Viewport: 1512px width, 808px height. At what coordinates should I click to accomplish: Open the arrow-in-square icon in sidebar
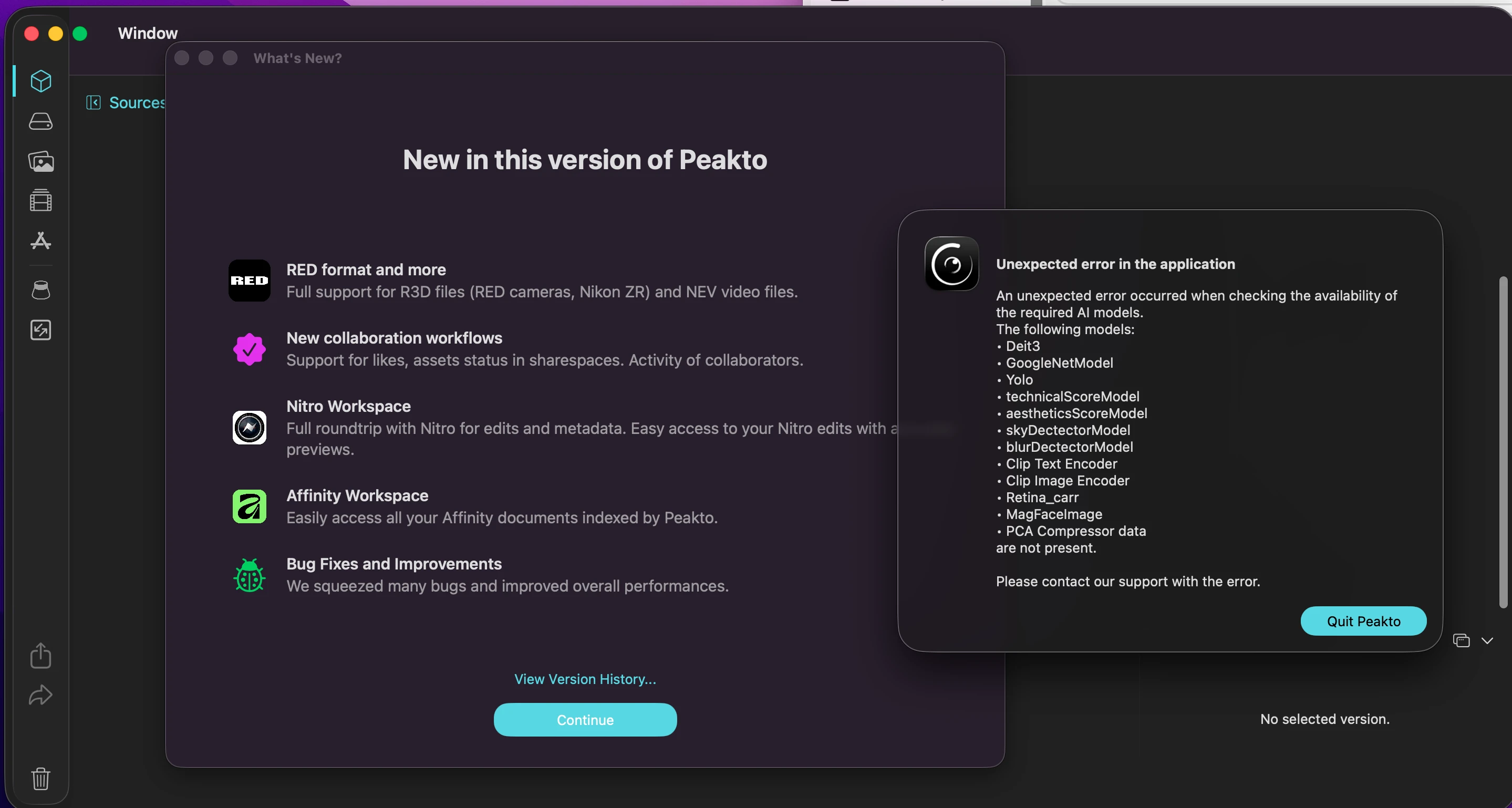pos(40,330)
